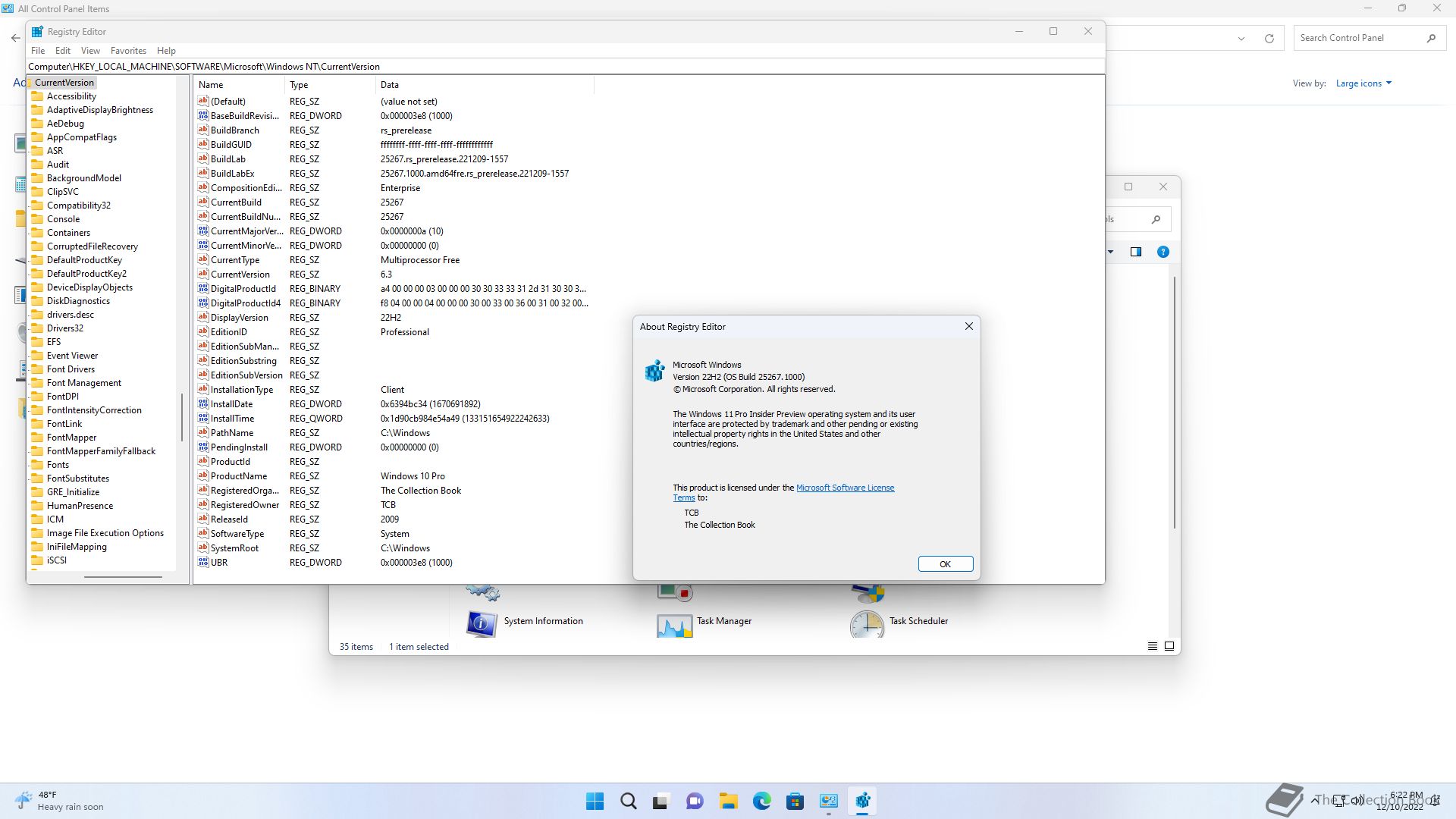Image resolution: width=1456 pixels, height=819 pixels.
Task: Open the View menu in Registry Editor
Action: coord(90,51)
